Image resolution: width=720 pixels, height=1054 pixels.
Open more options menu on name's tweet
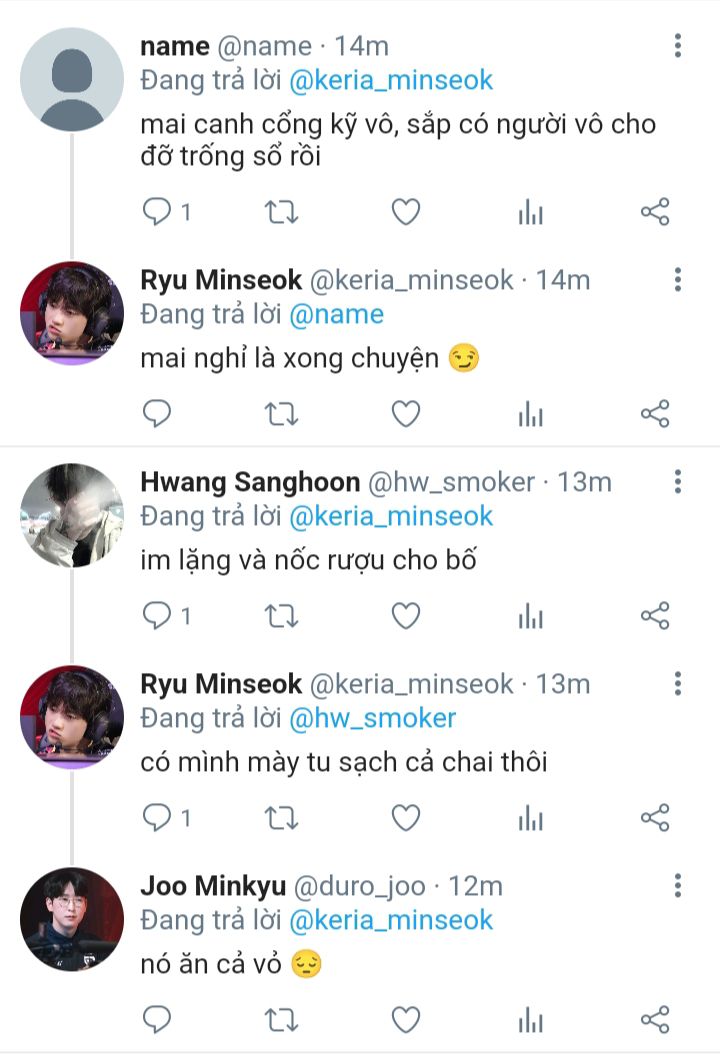(678, 46)
